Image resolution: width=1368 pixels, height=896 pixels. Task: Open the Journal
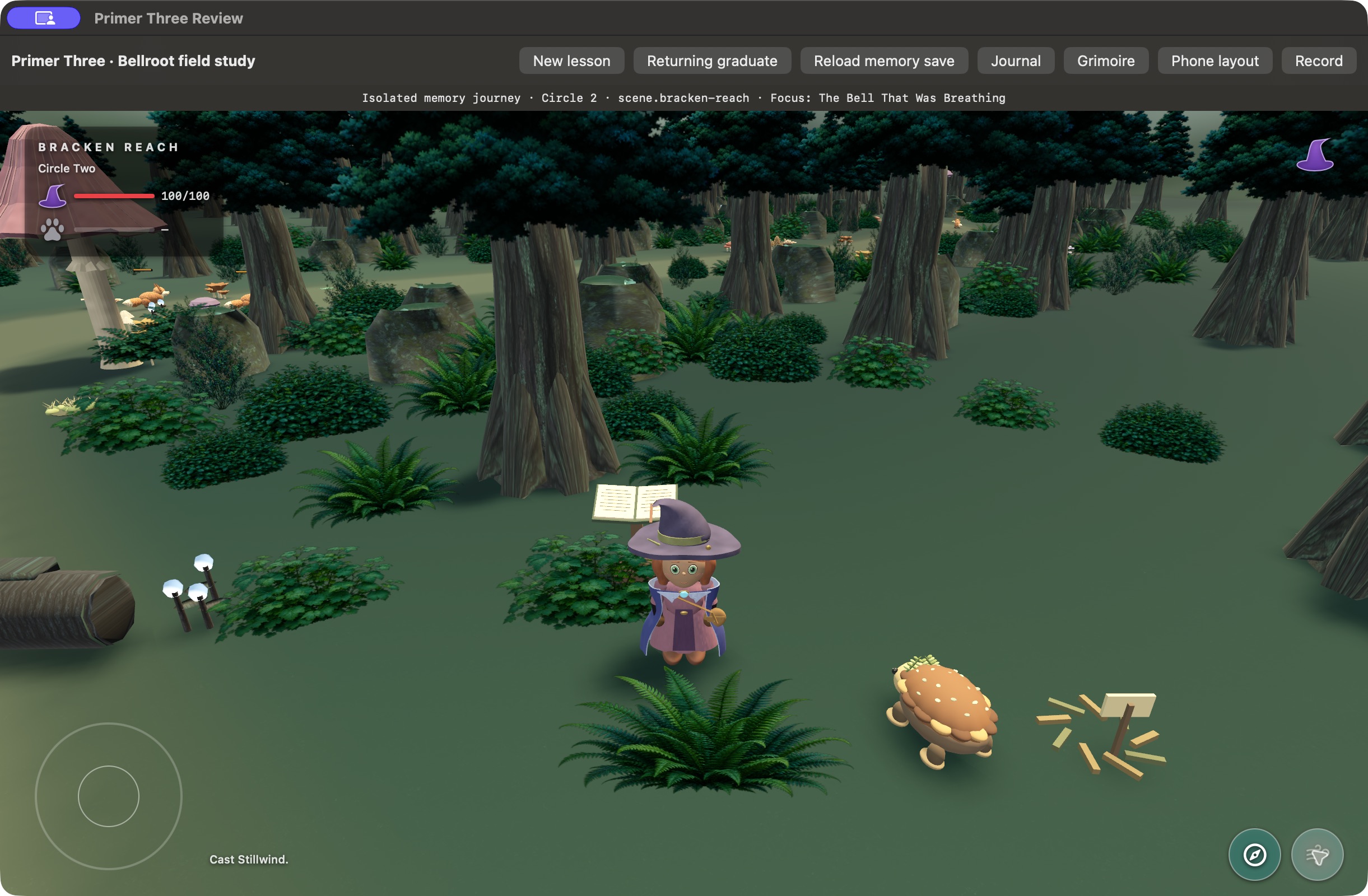click(1015, 60)
